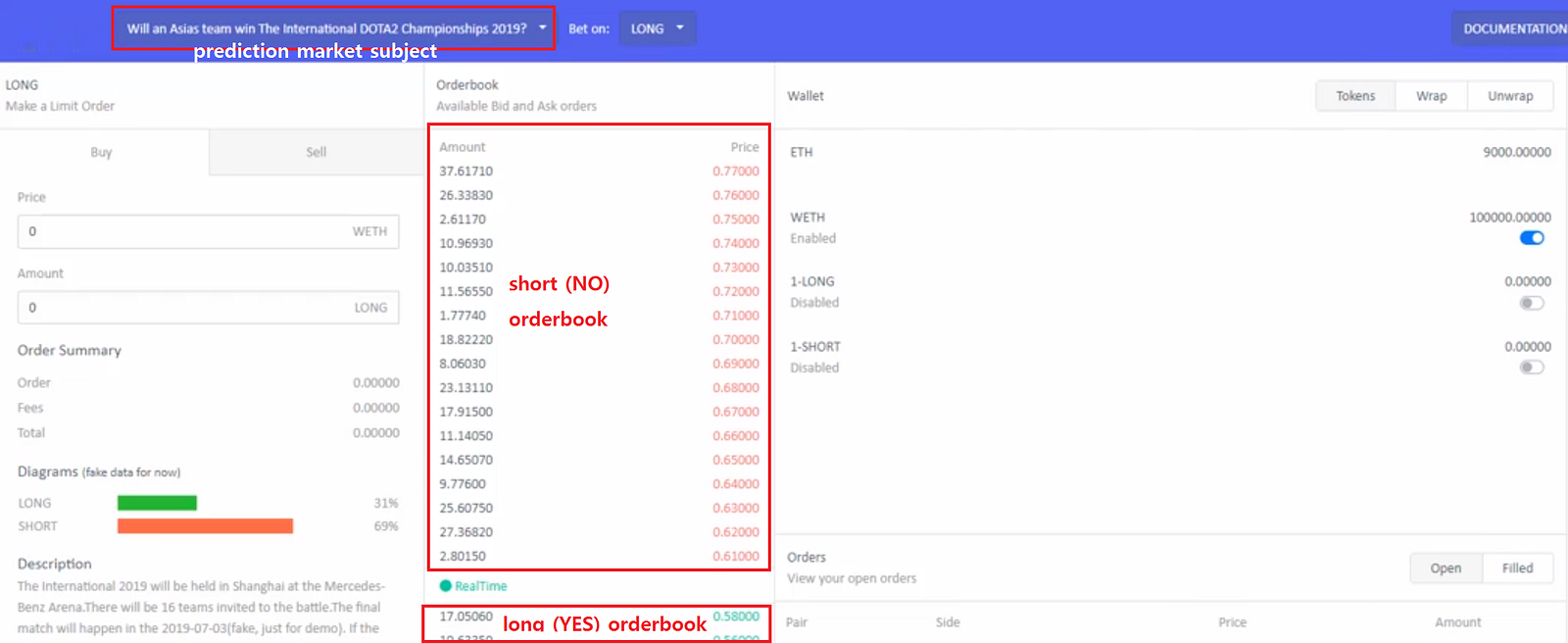The height and width of the screenshot is (643, 1568).
Task: Focus the Amount LONG input field
Action: tap(208, 308)
